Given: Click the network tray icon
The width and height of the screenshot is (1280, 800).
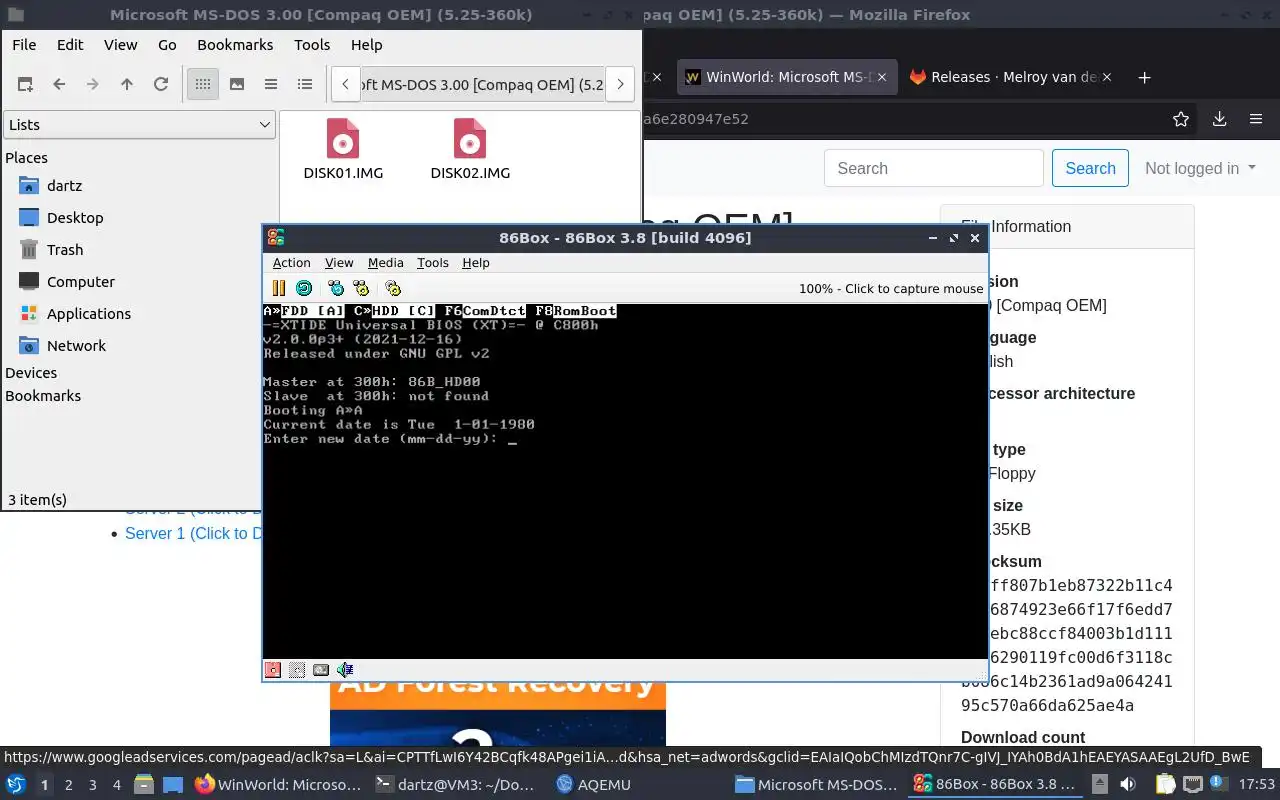Looking at the screenshot, I should click(x=1192, y=785).
